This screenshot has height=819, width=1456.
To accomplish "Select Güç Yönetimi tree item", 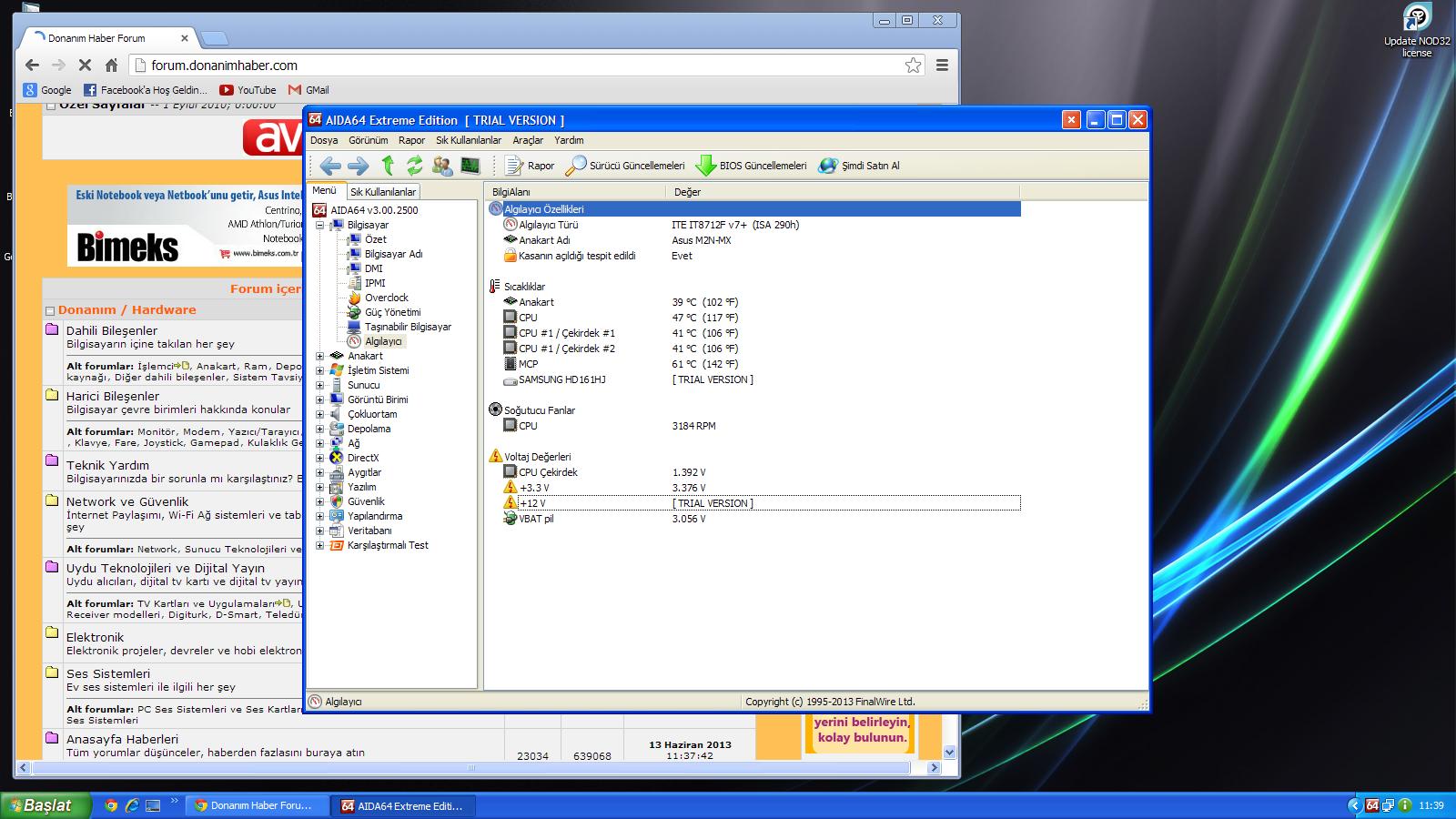I will [392, 312].
